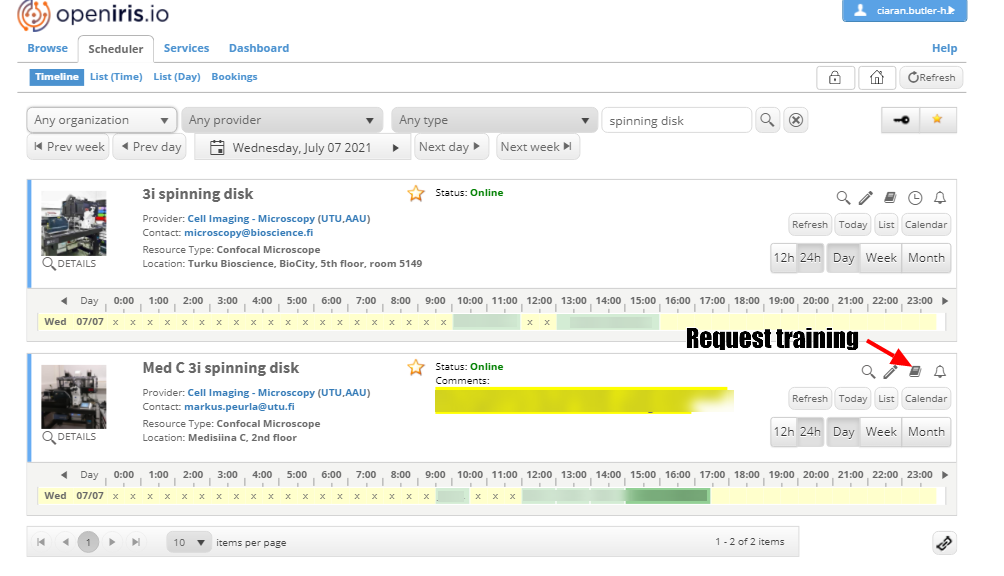Open the user account menu
This screenshot has height=576, width=1004.
click(x=904, y=10)
